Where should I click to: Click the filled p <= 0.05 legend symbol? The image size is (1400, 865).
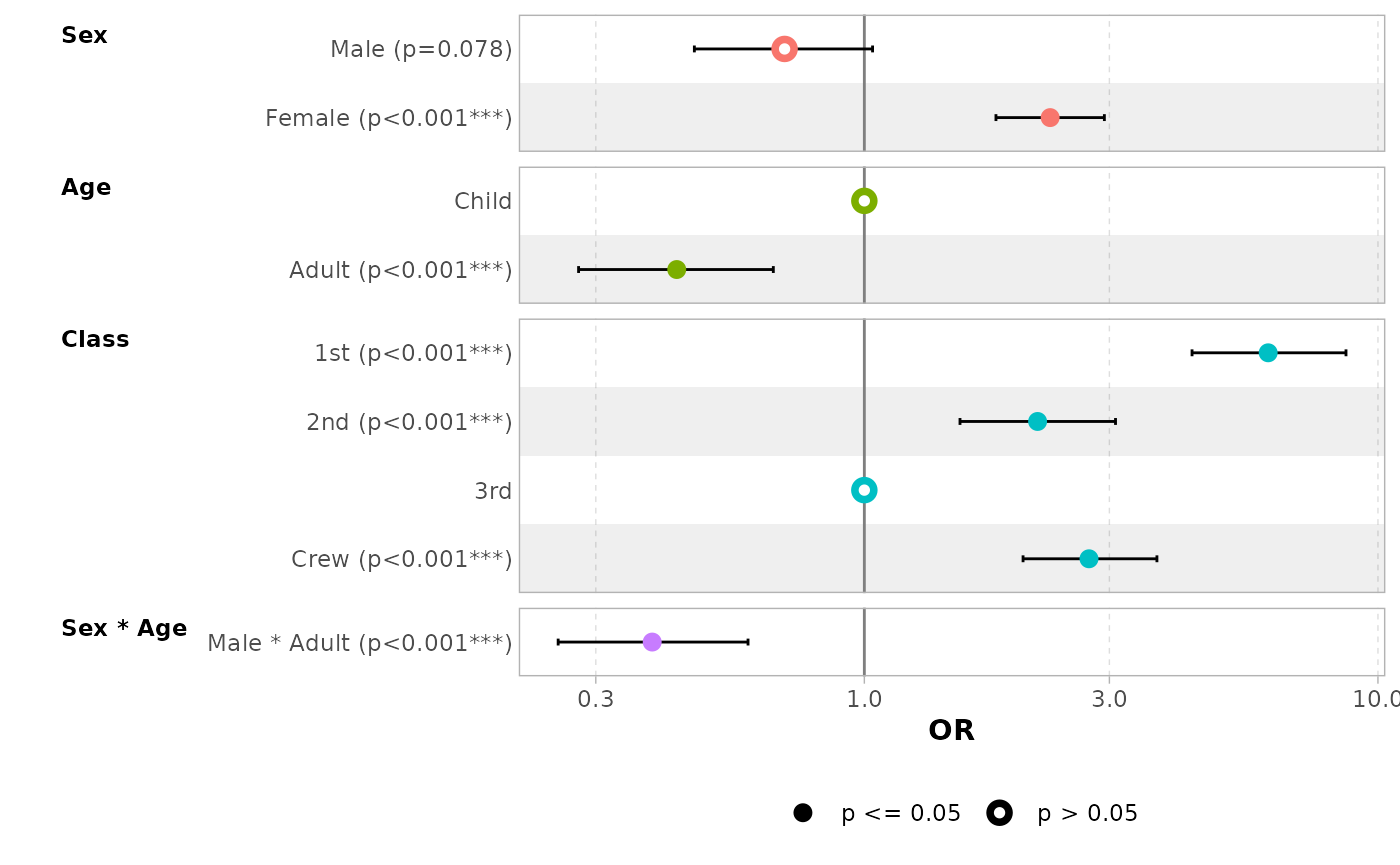(x=802, y=813)
